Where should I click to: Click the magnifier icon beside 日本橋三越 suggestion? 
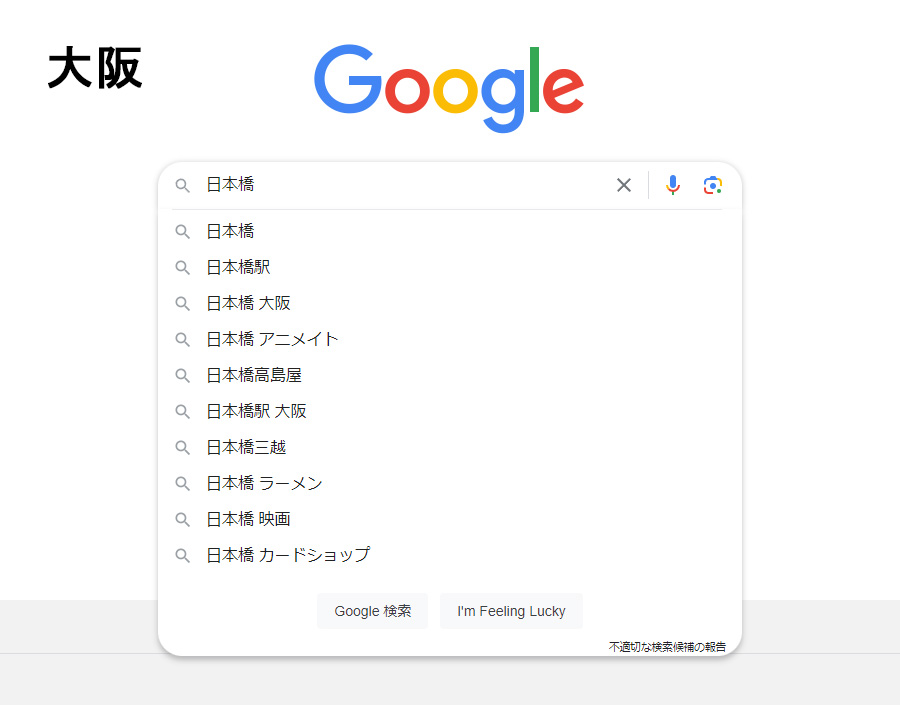(182, 447)
